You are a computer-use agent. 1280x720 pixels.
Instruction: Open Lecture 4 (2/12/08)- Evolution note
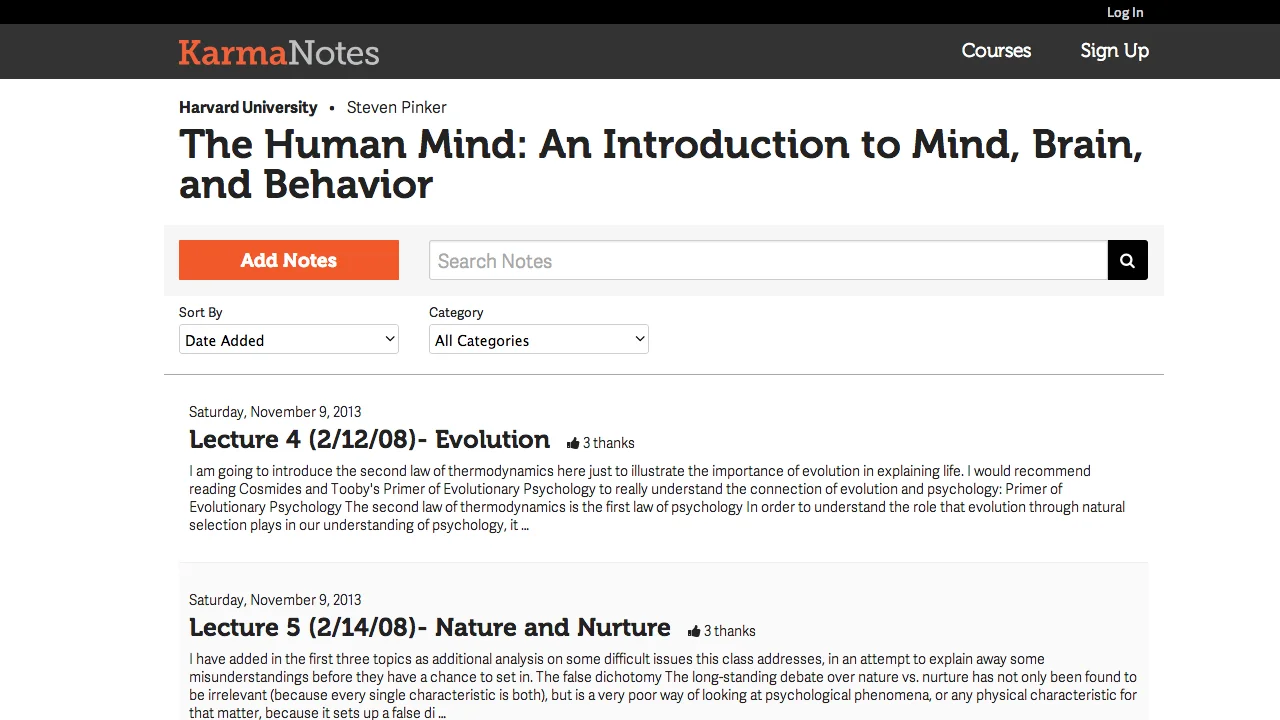point(369,439)
